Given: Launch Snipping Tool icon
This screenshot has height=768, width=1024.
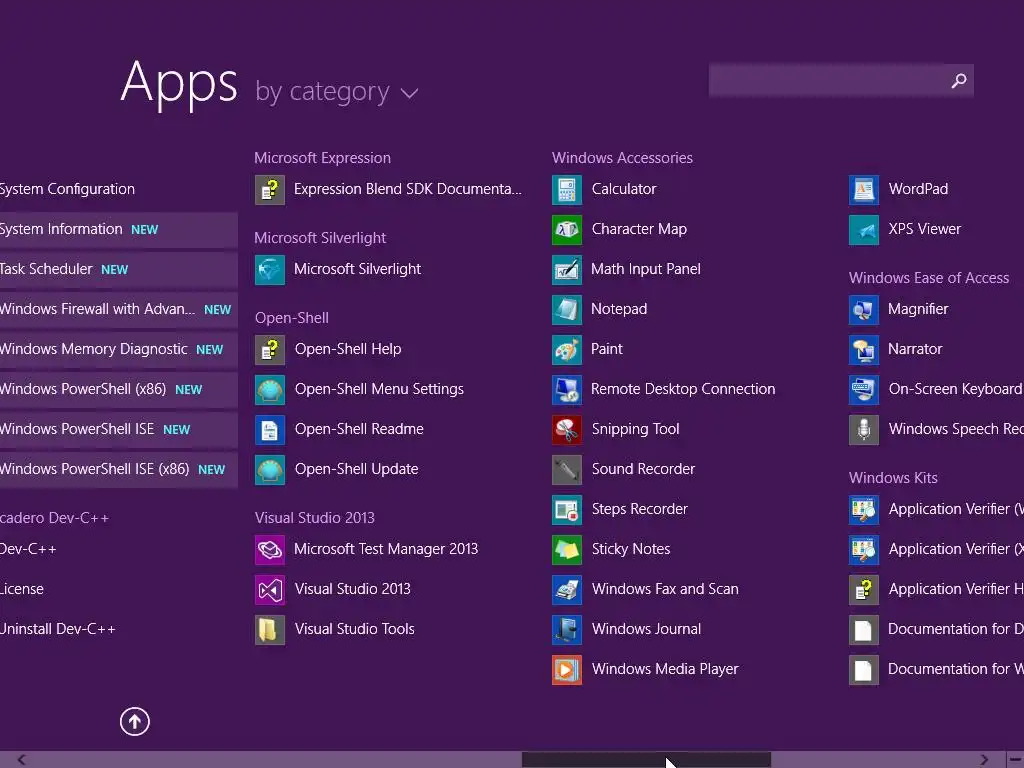Looking at the screenshot, I should point(566,430).
